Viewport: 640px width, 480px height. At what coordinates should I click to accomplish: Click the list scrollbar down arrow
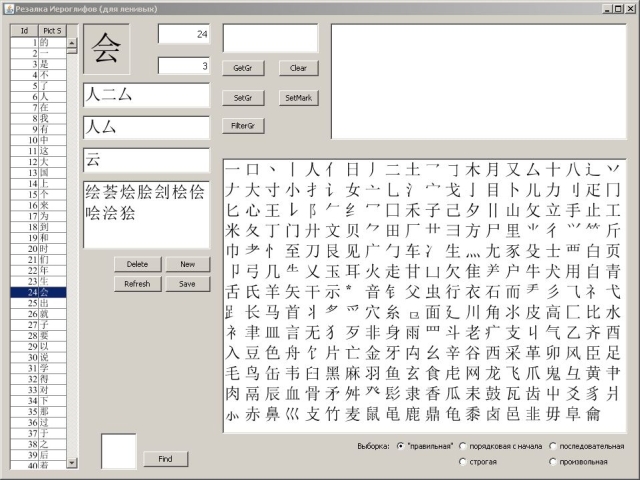pos(72,462)
